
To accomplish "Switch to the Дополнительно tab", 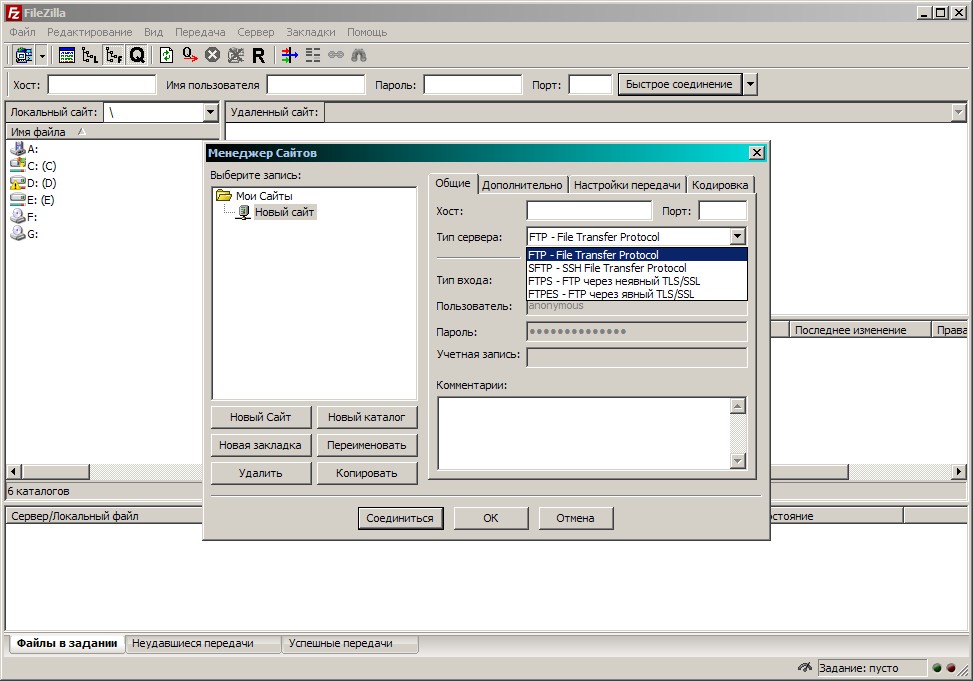I will tap(522, 185).
